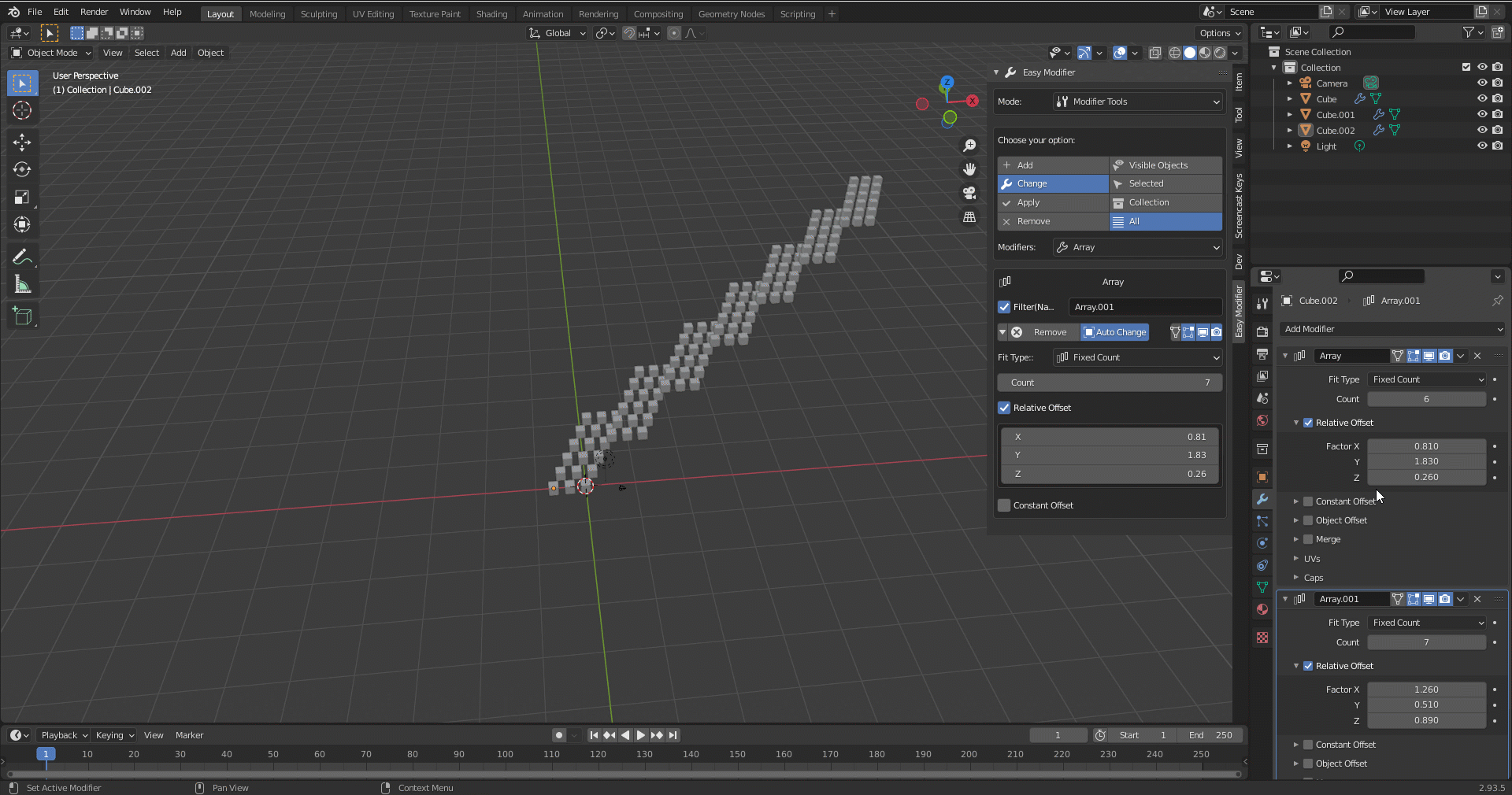Click the Apply option in Easy Modifier
The image size is (1512, 795).
pos(1053,202)
